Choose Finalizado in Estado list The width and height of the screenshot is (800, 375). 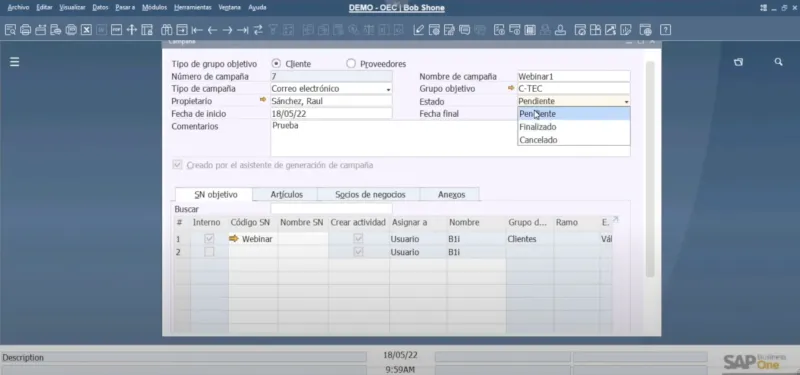click(573, 127)
